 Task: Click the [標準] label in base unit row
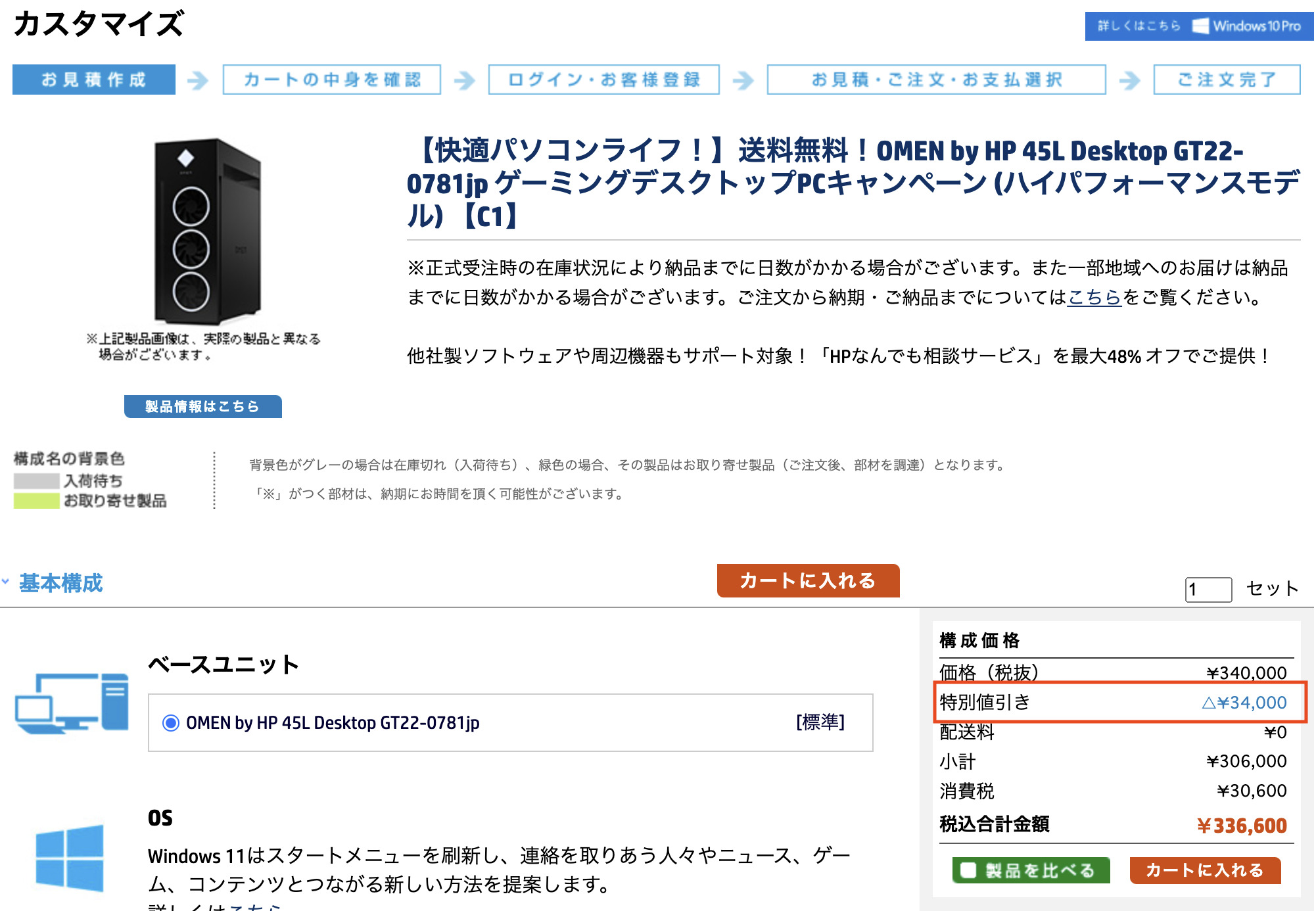820,722
